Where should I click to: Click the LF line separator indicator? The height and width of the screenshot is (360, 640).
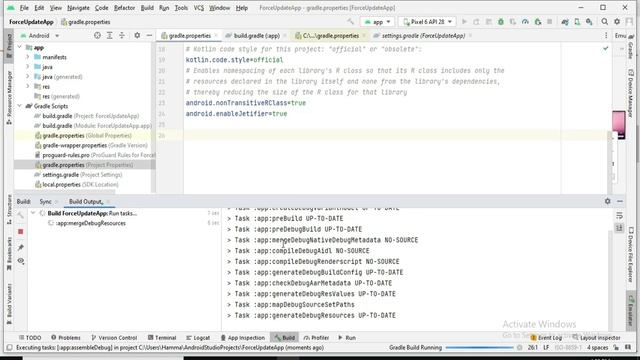click(546, 348)
